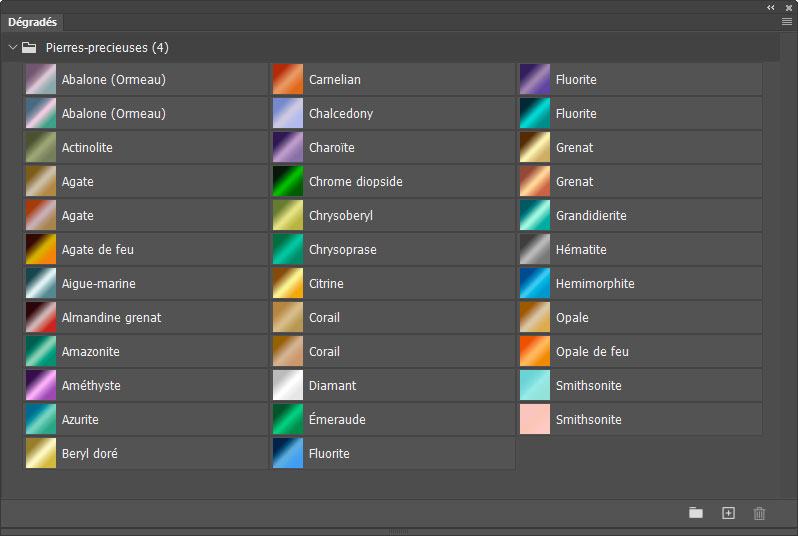
Task: Click the Carnelian gradient preset
Action: pyautogui.click(x=288, y=80)
